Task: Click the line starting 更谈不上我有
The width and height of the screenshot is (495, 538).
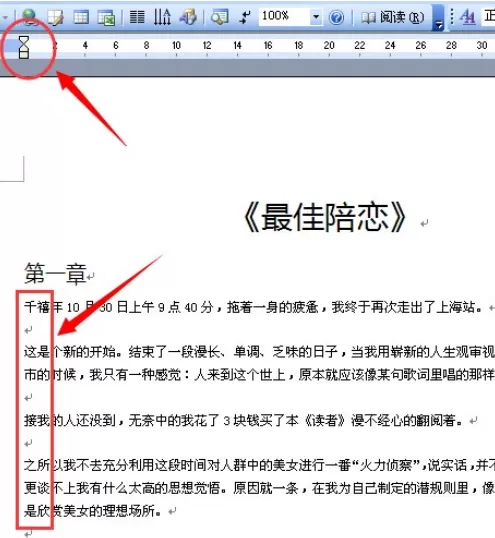Action: coord(259,488)
